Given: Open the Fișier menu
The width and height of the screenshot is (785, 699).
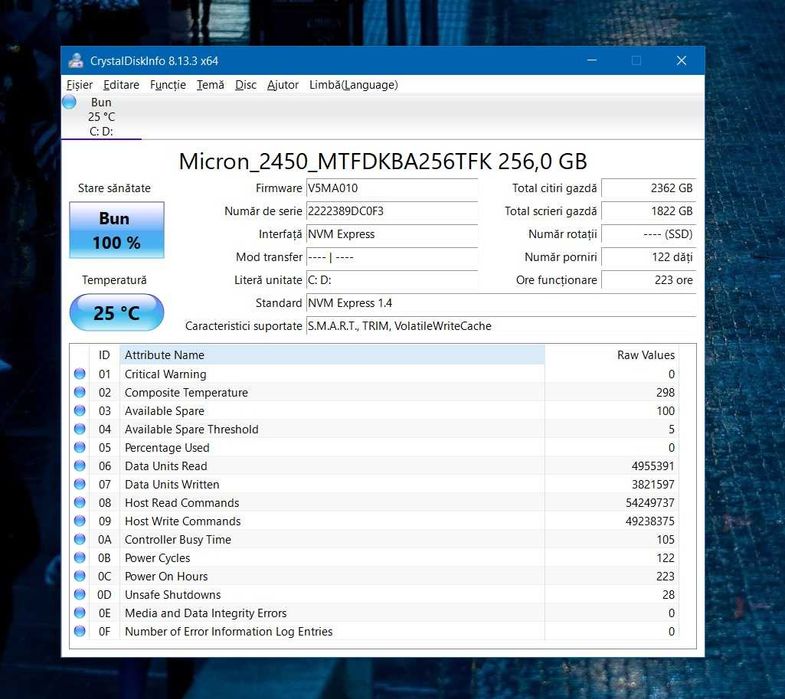Looking at the screenshot, I should coord(80,85).
